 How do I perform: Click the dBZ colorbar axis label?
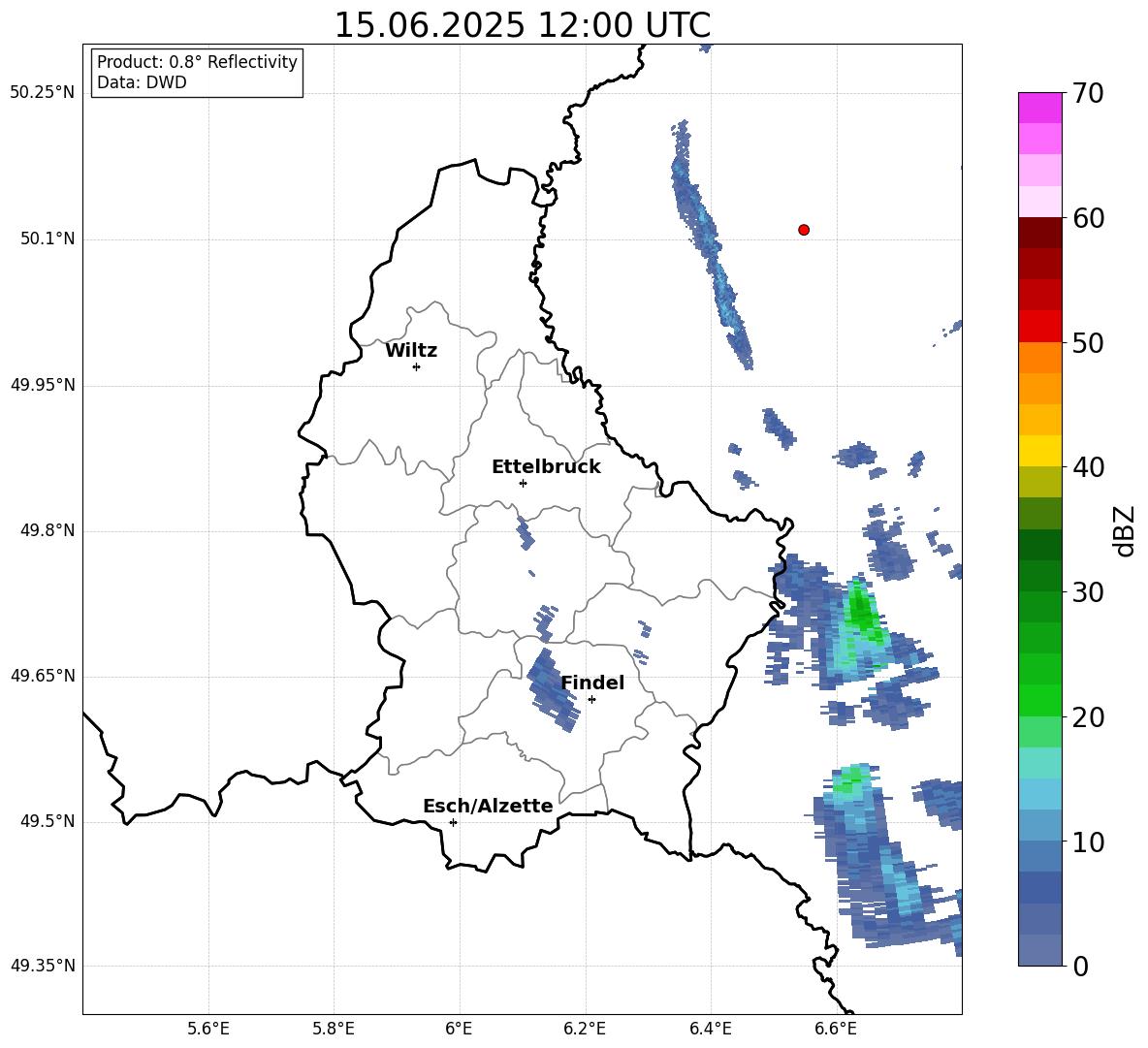tap(1123, 530)
